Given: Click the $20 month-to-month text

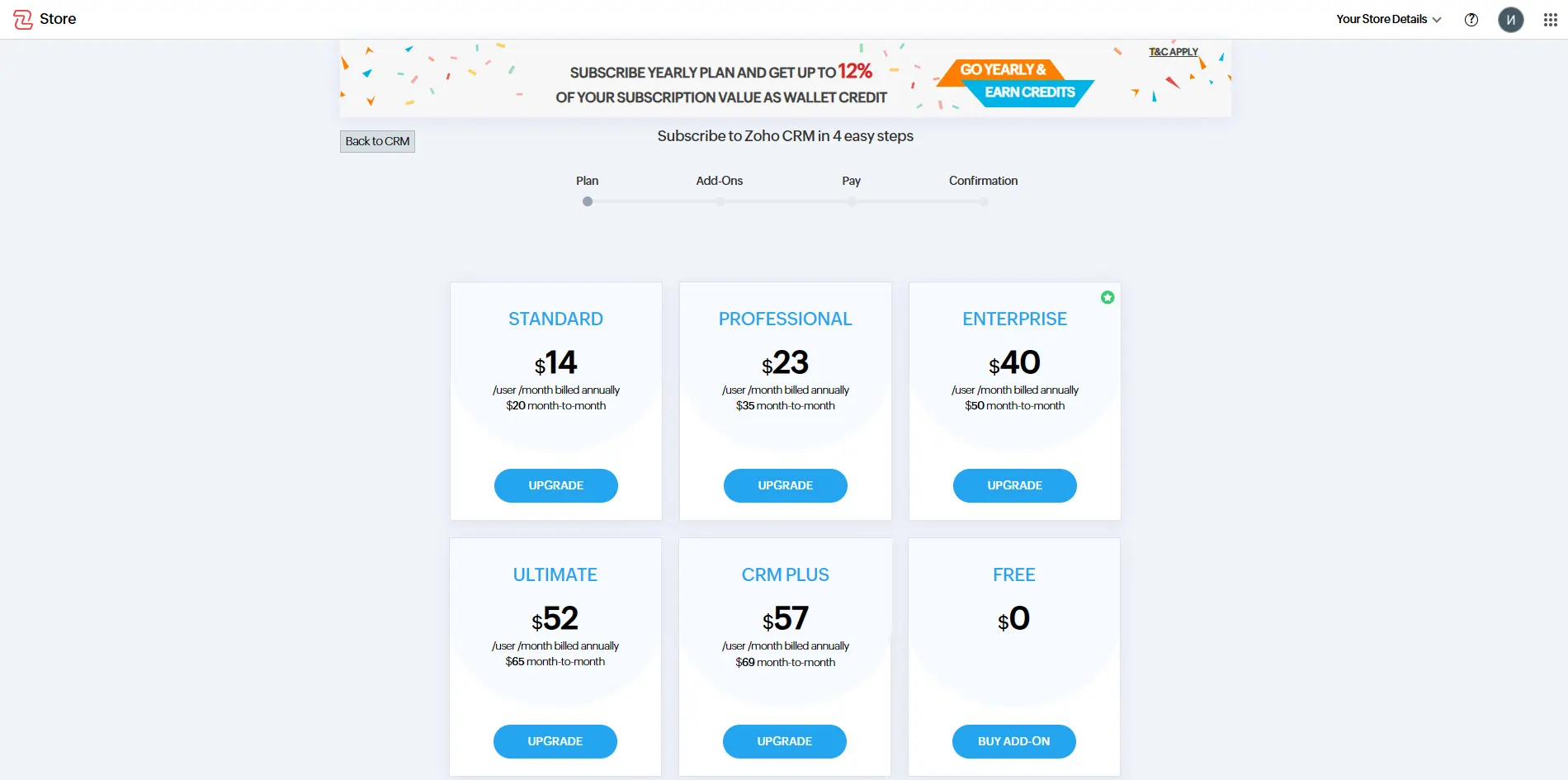Looking at the screenshot, I should click(556, 405).
